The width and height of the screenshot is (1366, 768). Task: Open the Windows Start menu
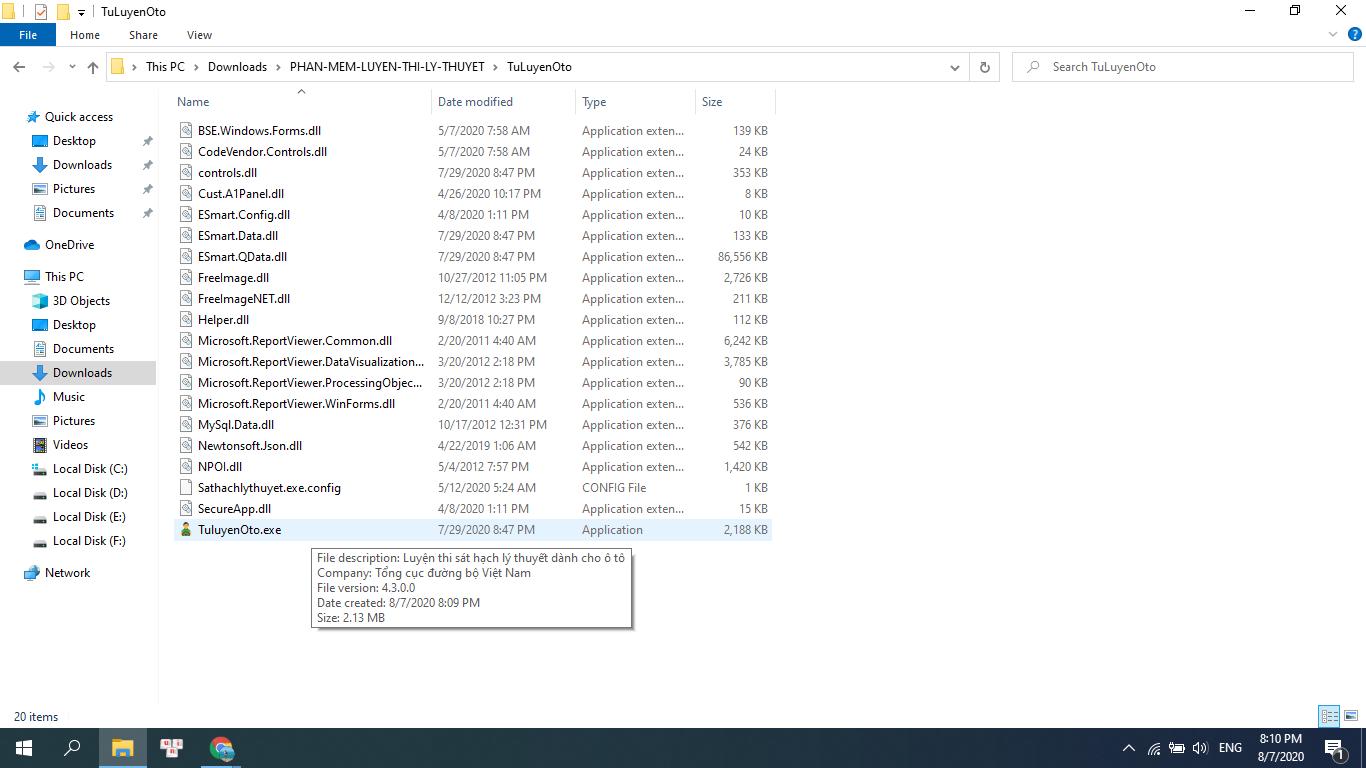pos(24,748)
